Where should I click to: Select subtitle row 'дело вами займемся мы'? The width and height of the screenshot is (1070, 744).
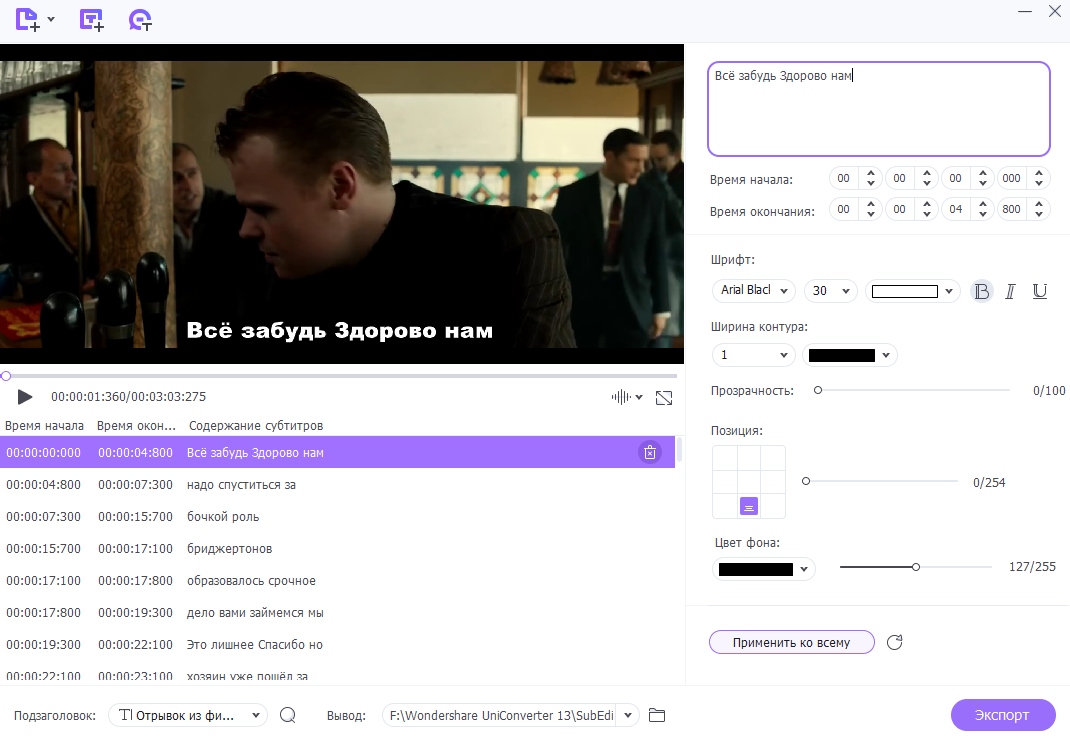337,613
